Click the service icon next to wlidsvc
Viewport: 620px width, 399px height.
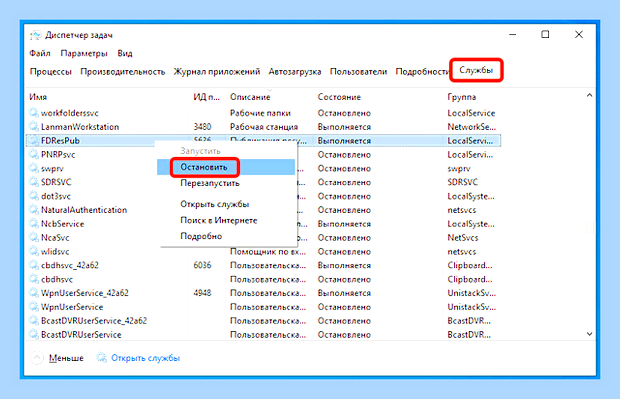click(x=34, y=251)
